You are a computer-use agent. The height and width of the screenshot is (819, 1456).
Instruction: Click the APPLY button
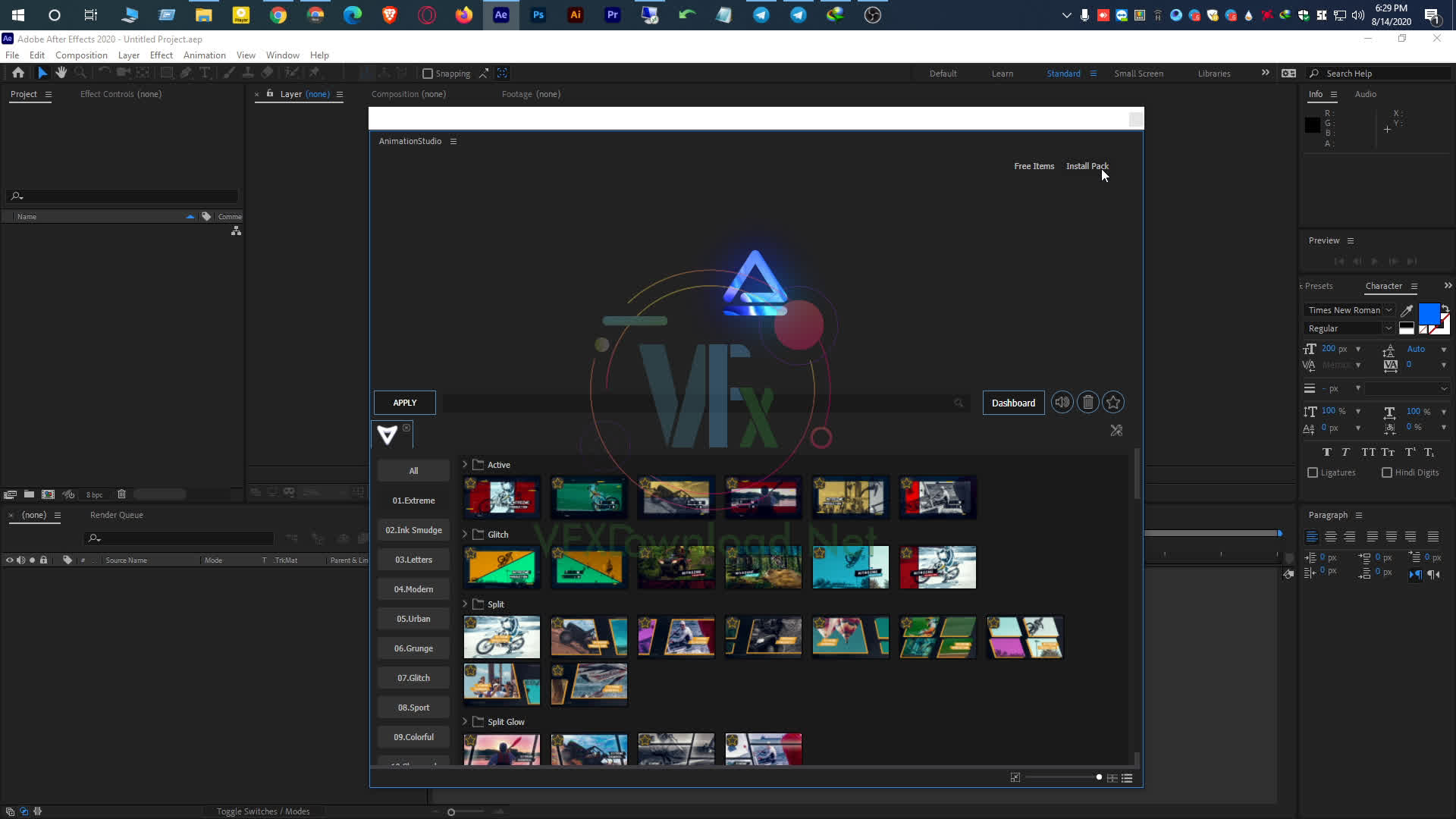pos(404,403)
